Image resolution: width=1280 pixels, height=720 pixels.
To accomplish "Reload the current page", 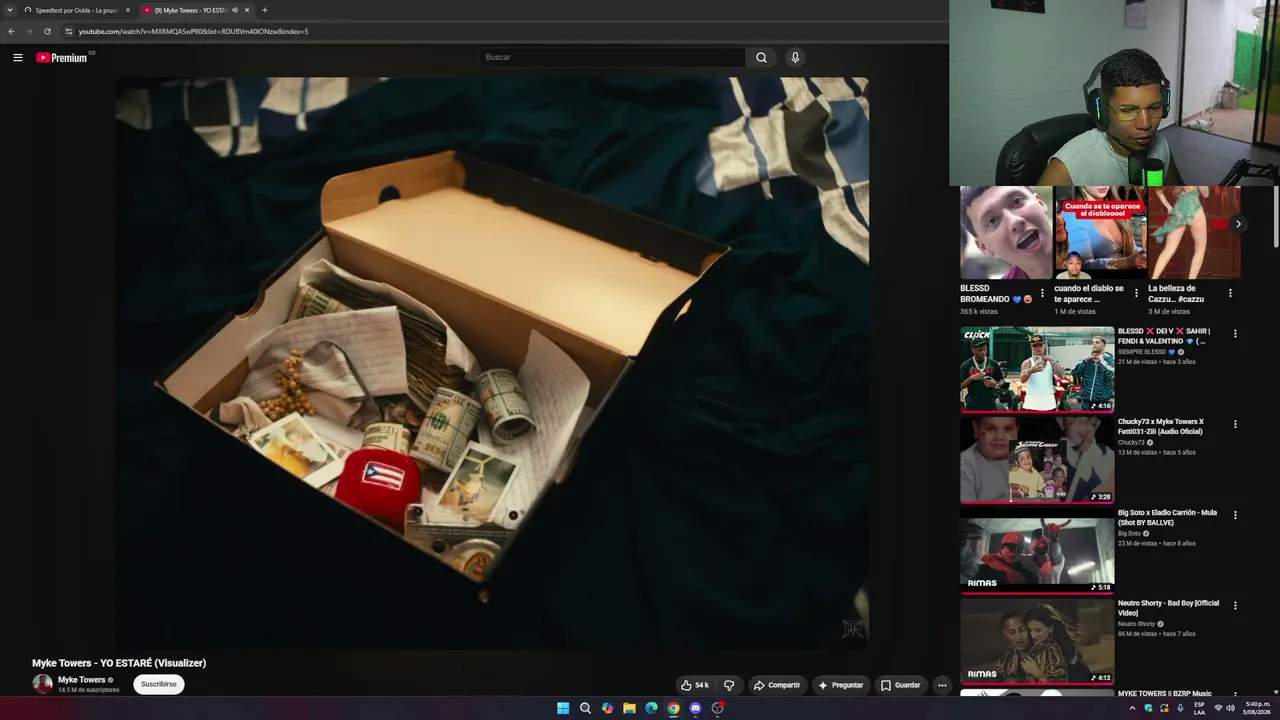I will coord(47,31).
